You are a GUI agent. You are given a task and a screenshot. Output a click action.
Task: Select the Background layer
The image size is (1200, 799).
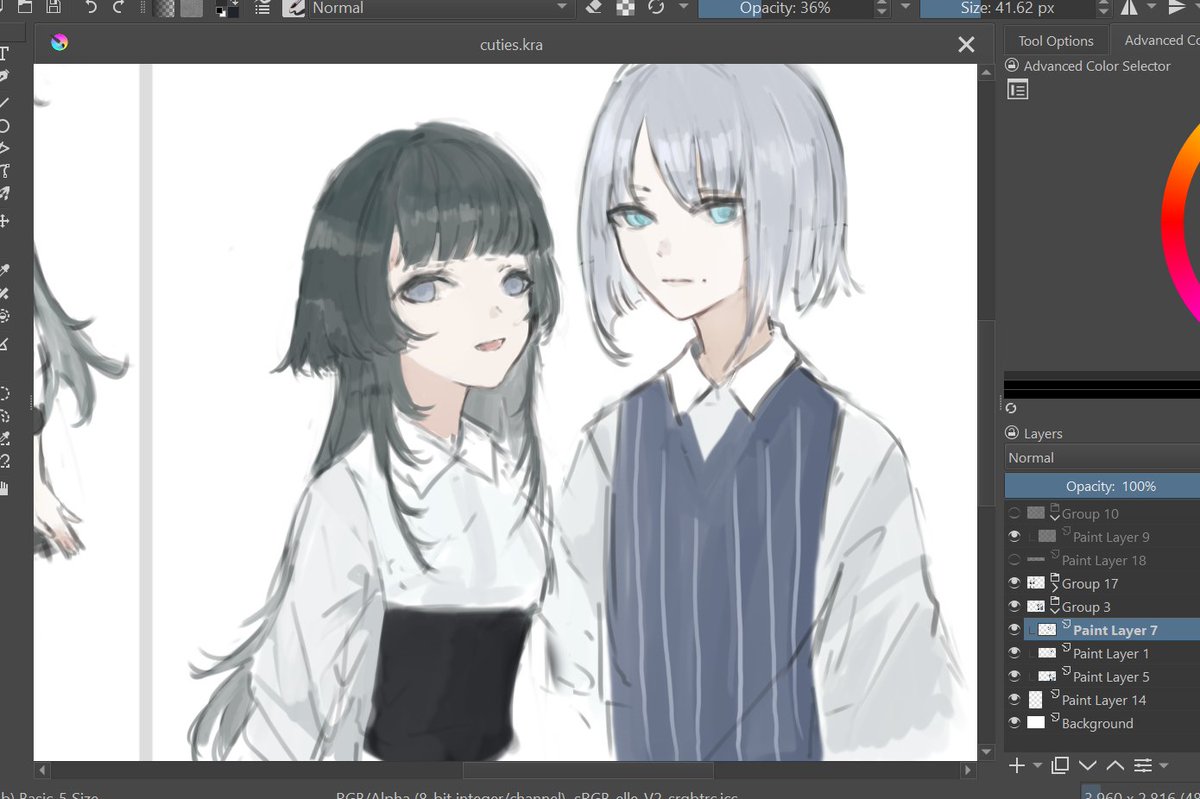1097,723
